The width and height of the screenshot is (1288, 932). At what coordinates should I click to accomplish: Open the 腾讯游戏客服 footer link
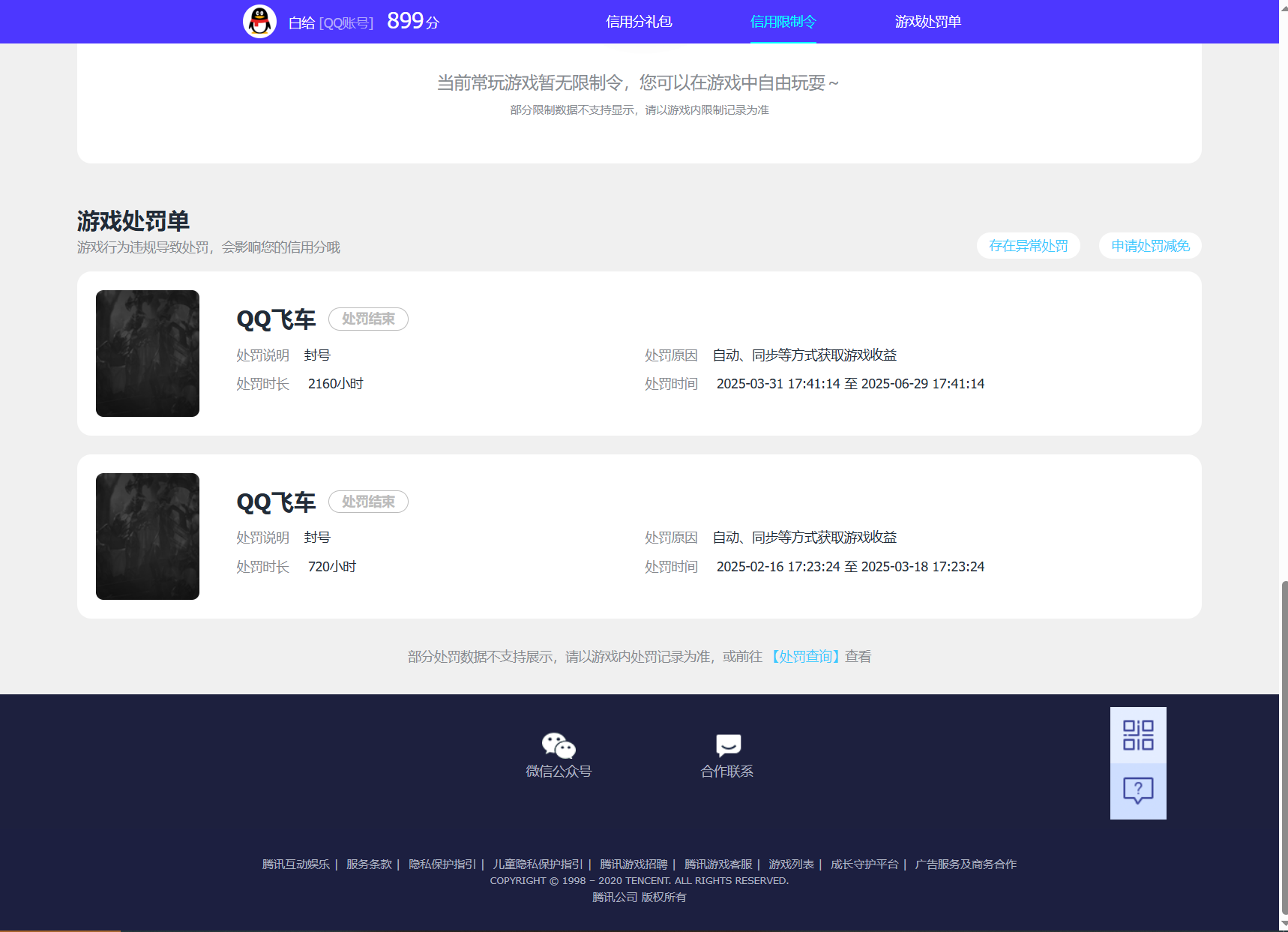click(718, 865)
